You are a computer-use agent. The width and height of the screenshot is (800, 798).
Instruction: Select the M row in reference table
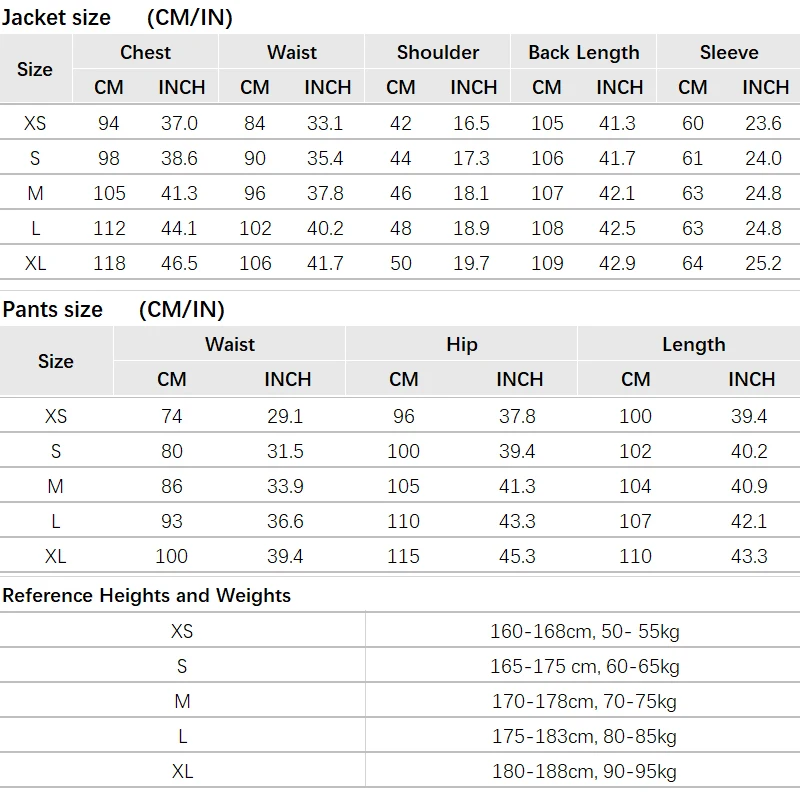pos(400,701)
